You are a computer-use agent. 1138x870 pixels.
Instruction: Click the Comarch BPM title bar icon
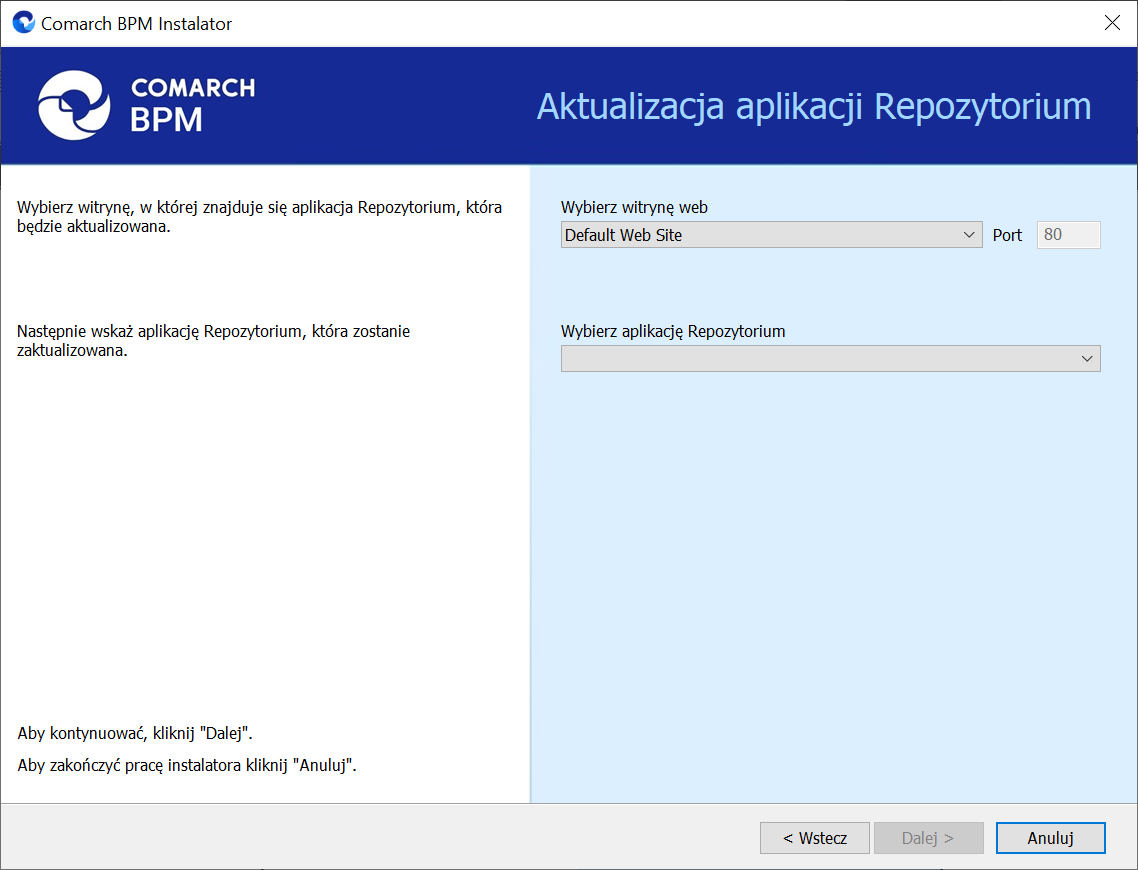pyautogui.click(x=23, y=23)
